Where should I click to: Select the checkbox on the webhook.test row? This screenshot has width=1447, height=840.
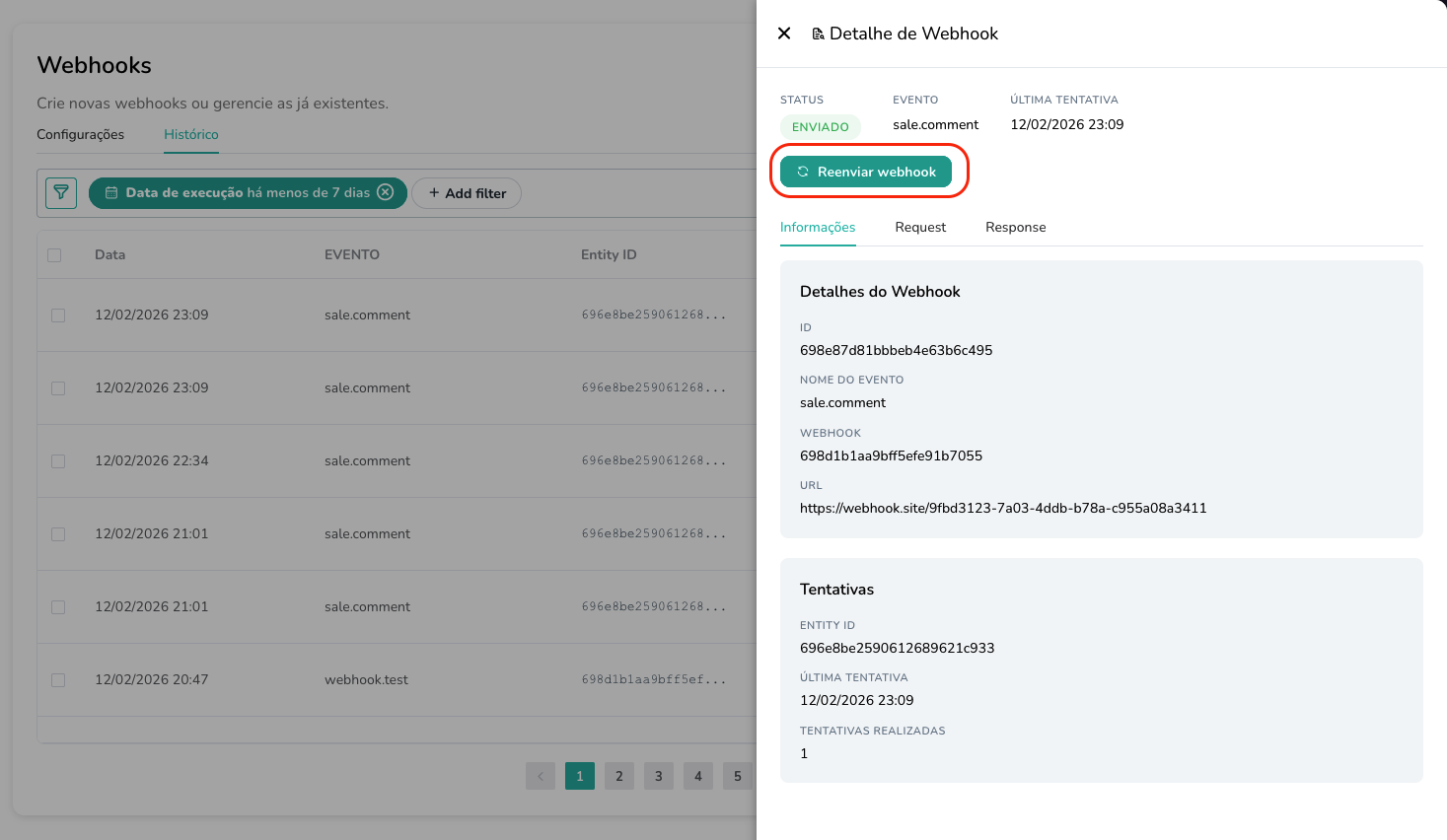tap(57, 679)
